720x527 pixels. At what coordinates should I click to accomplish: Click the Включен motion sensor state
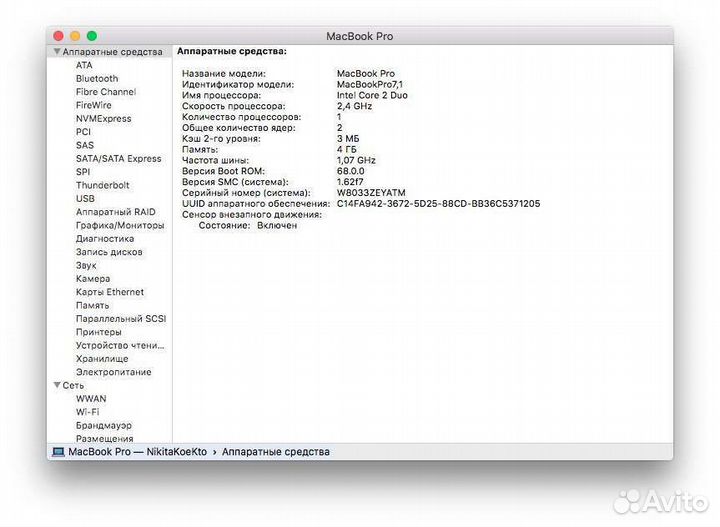[277, 225]
